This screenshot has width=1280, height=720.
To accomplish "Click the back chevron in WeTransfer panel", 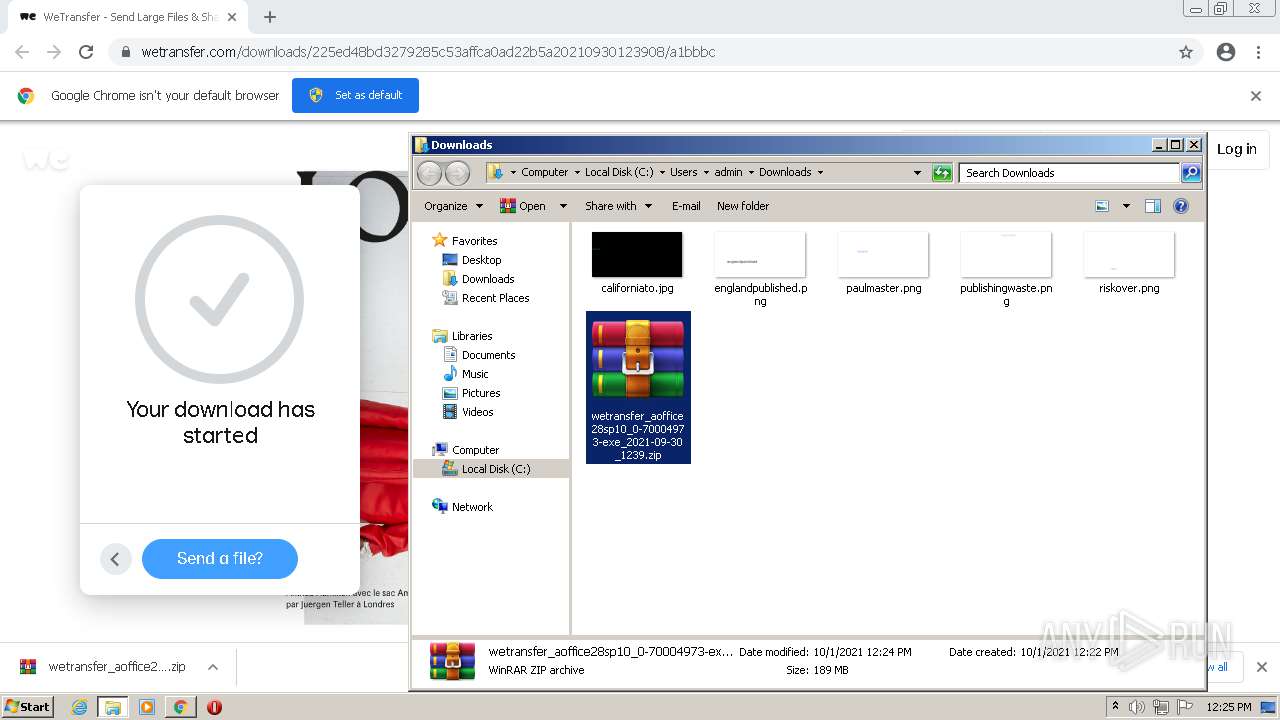I will point(115,559).
